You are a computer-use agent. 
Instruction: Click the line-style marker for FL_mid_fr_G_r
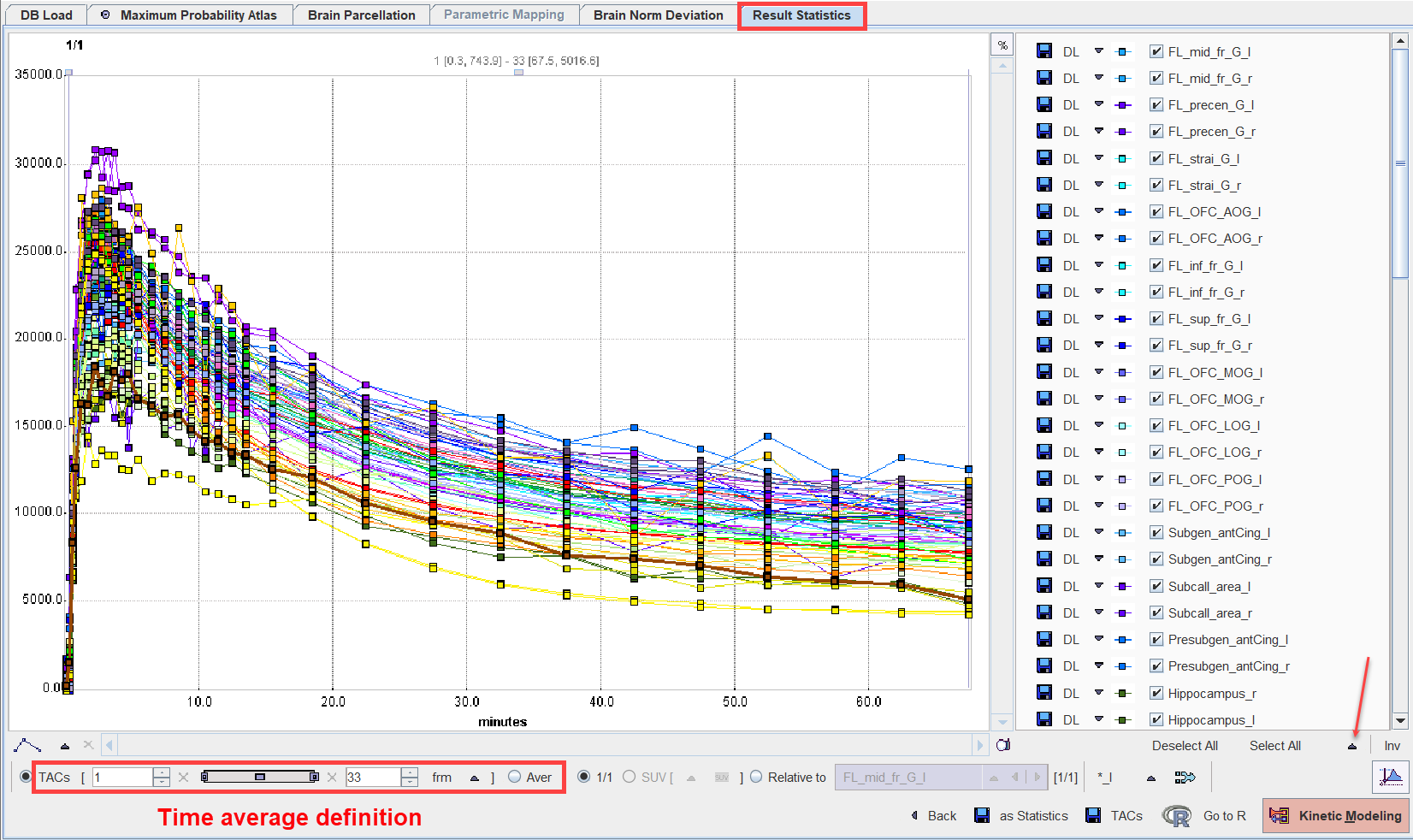pyautogui.click(x=1123, y=78)
